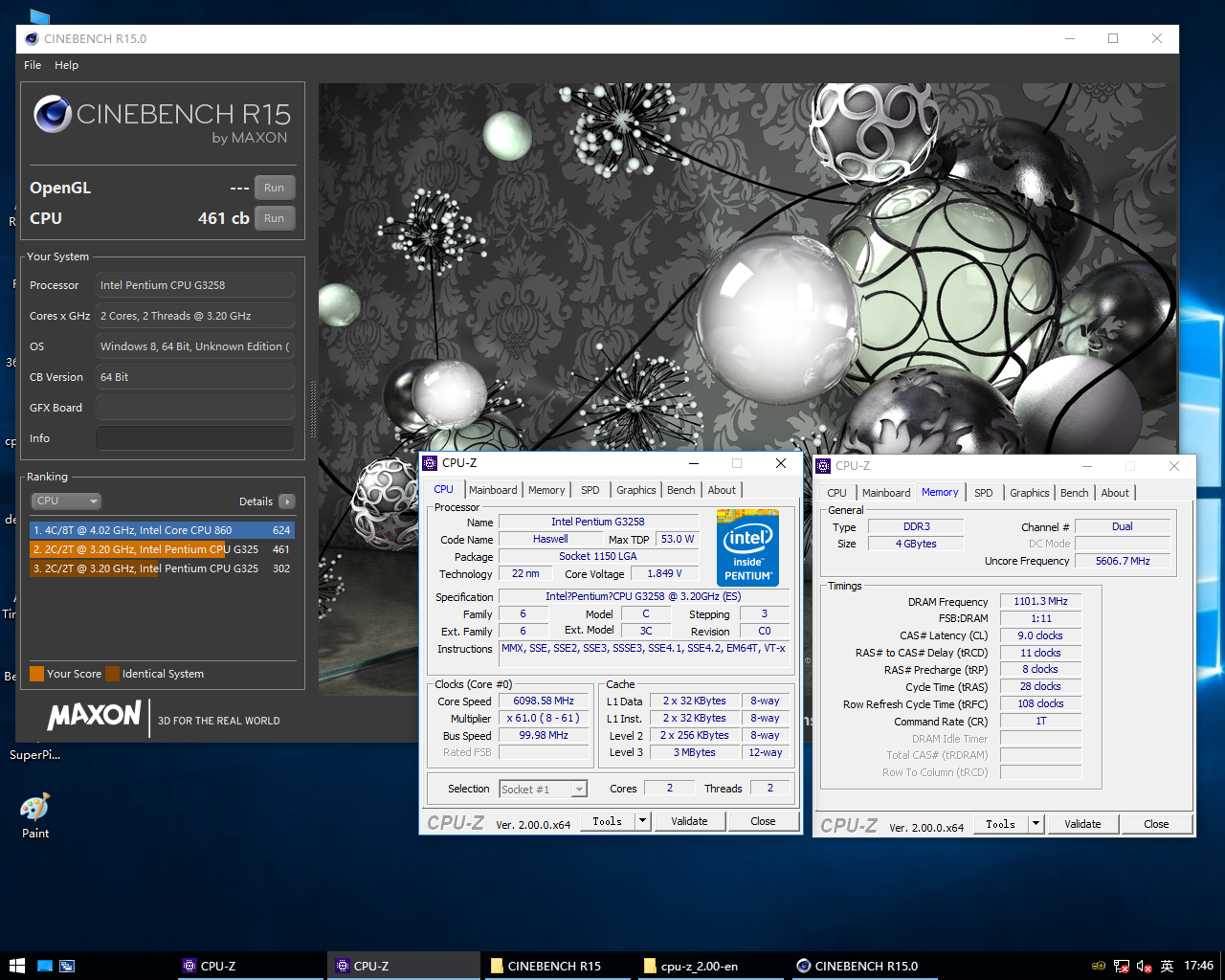Click Uncore Frequency value 5606.7 MHz

(1124, 561)
